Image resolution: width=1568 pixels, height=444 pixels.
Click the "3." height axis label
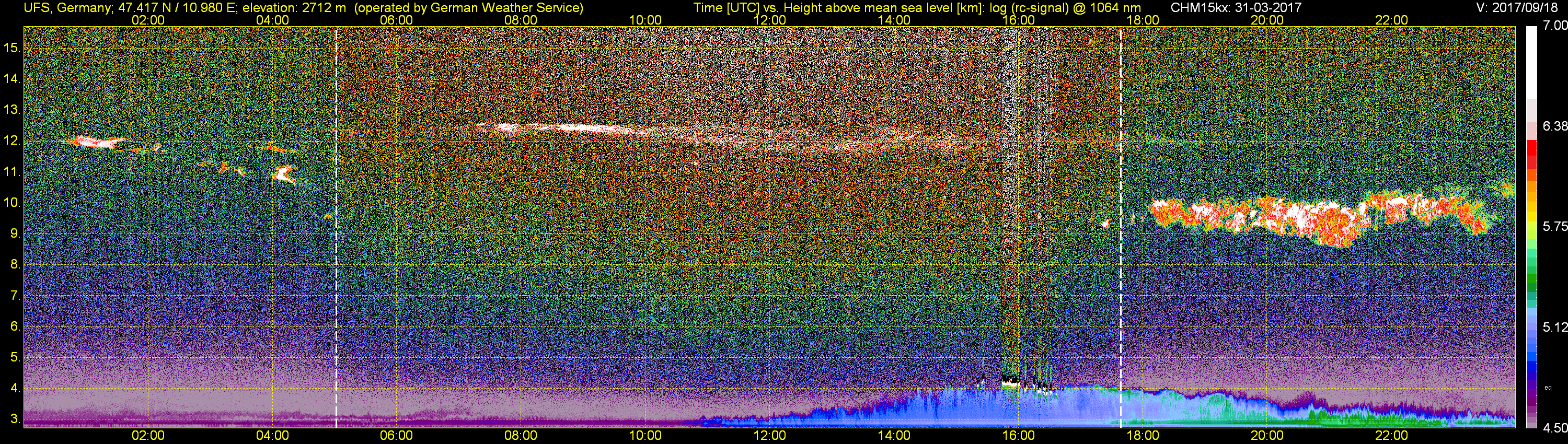tap(15, 419)
